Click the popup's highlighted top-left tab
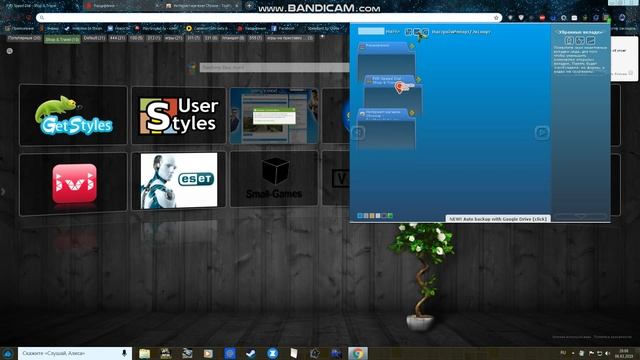Screen dimensions: 640x360 coord(371,31)
